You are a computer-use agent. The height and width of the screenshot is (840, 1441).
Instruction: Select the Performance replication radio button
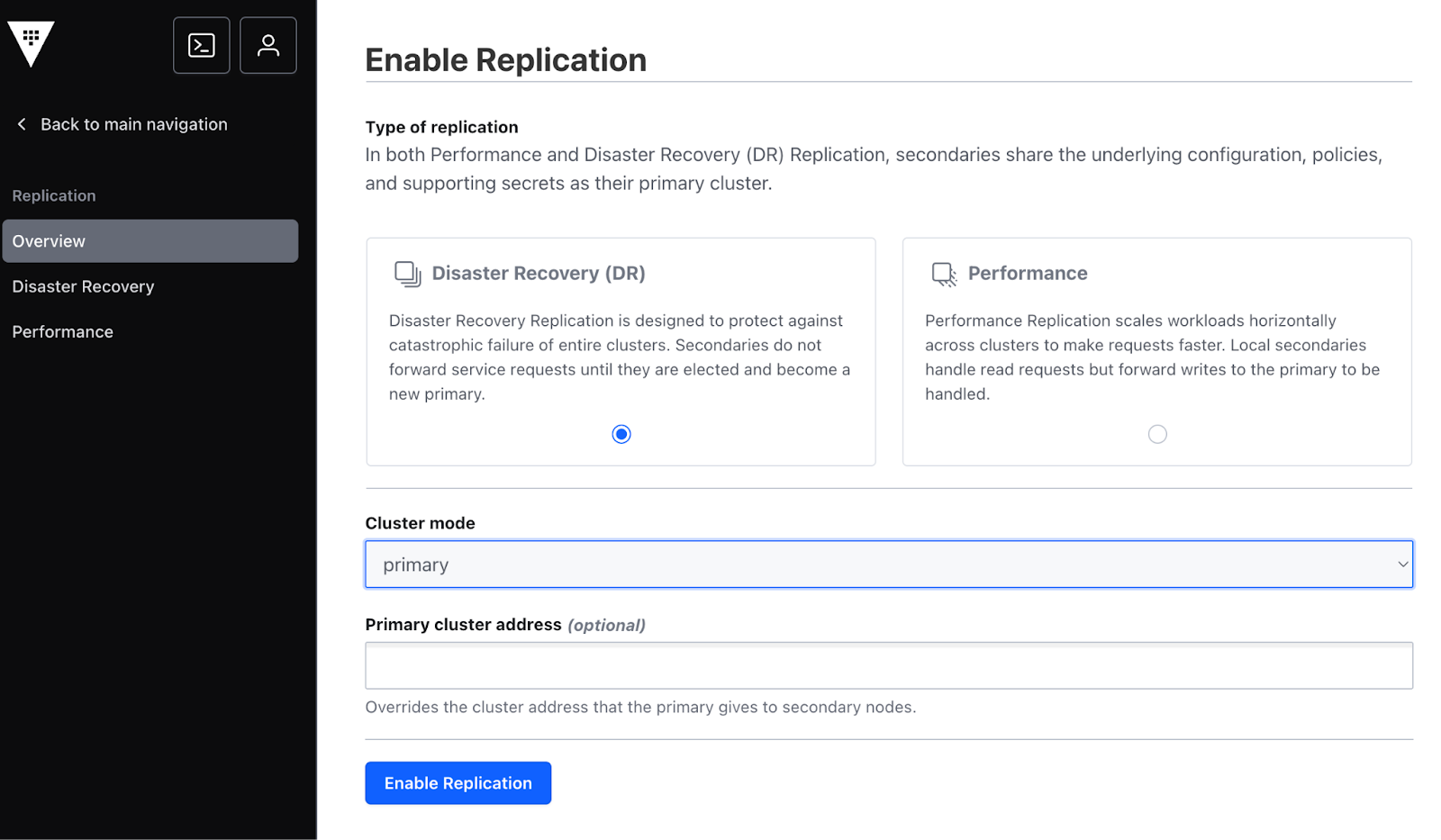click(x=1157, y=434)
